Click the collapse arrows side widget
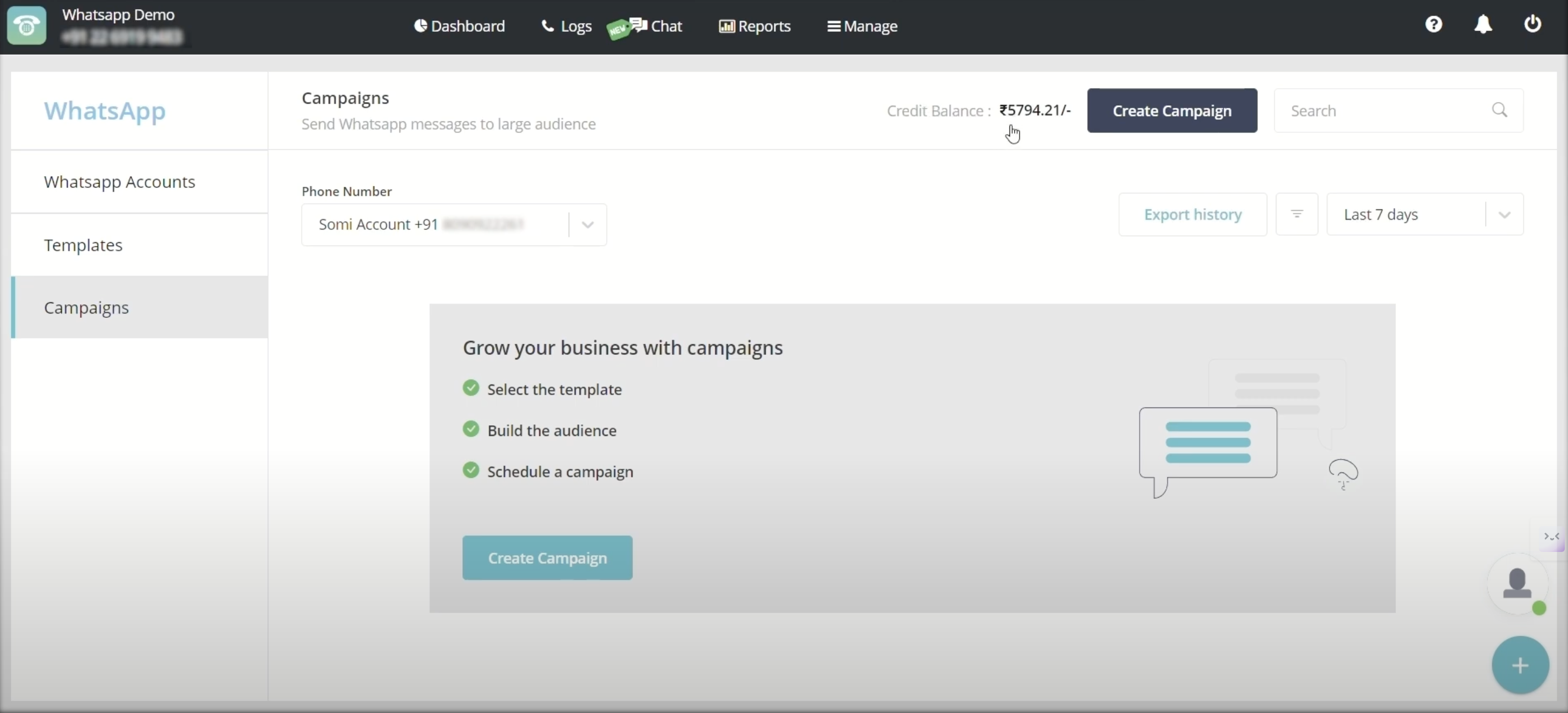This screenshot has height=713, width=1568. (x=1551, y=536)
